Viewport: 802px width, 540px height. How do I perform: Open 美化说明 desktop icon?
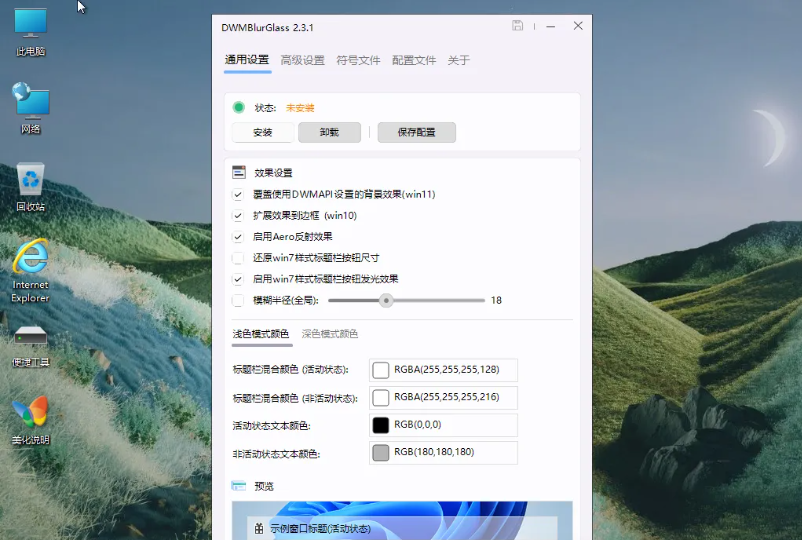tap(31, 420)
